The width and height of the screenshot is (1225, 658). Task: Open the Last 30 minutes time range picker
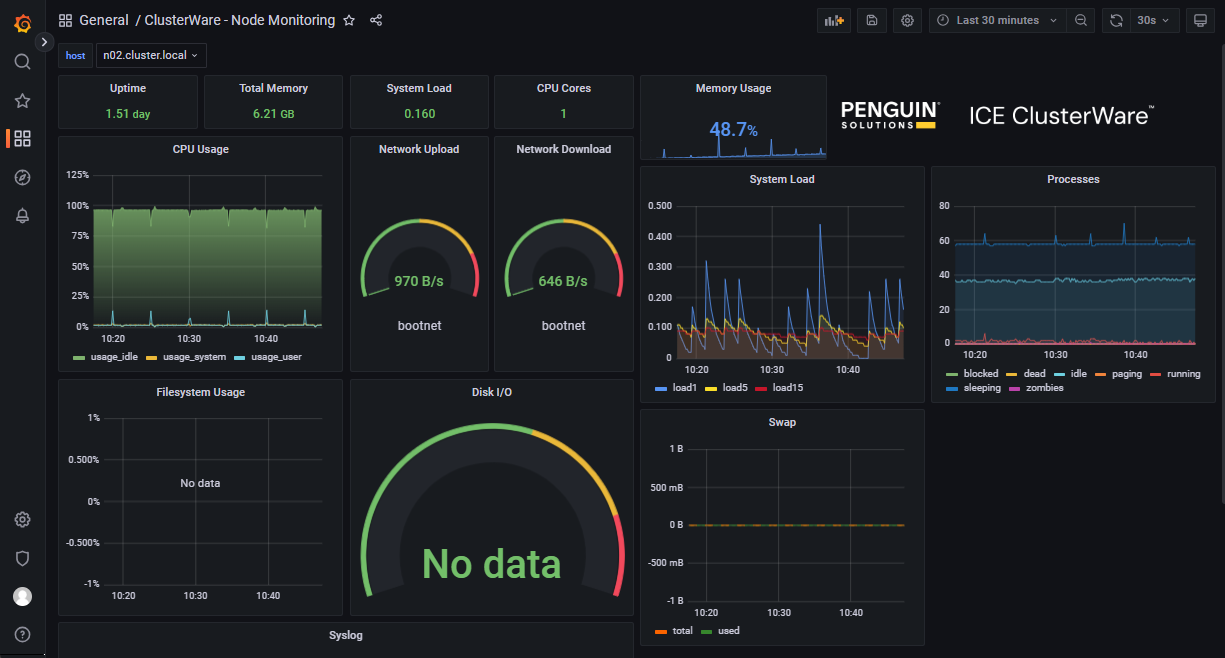[x=996, y=20]
